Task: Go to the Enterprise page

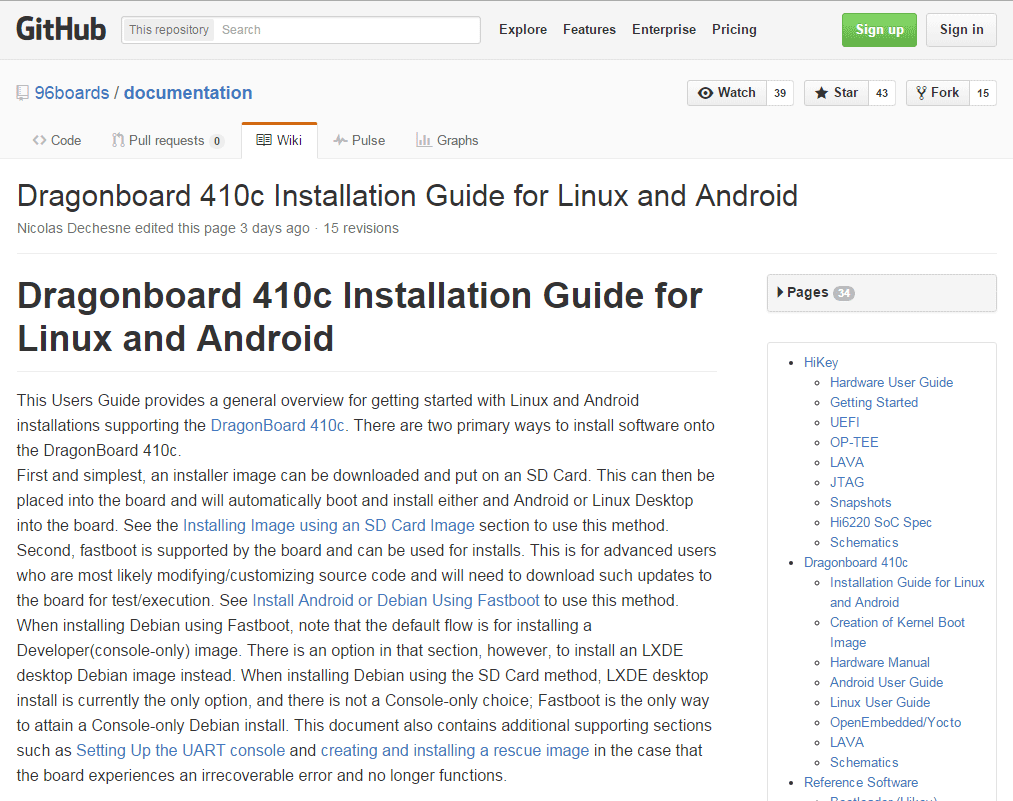Action: (663, 30)
